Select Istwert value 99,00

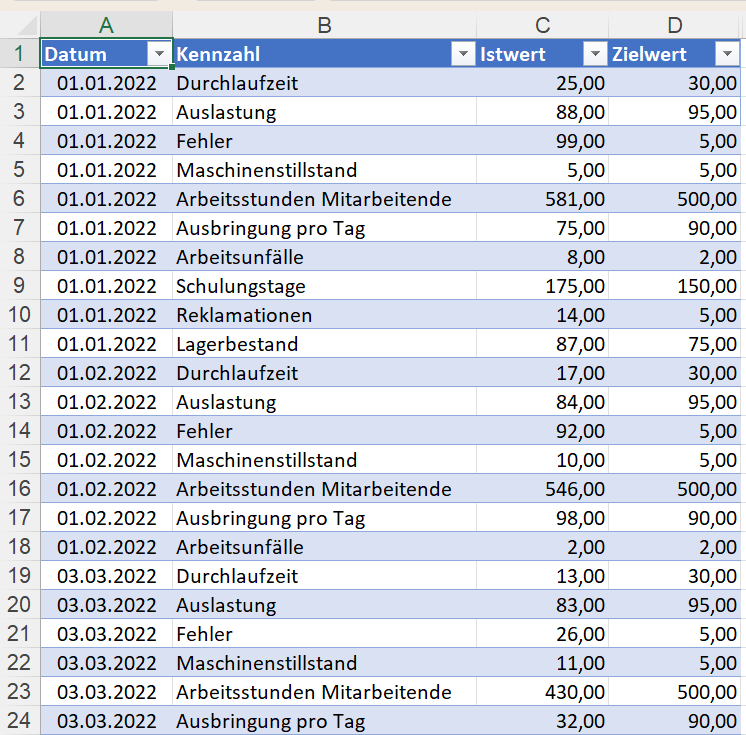coord(542,141)
